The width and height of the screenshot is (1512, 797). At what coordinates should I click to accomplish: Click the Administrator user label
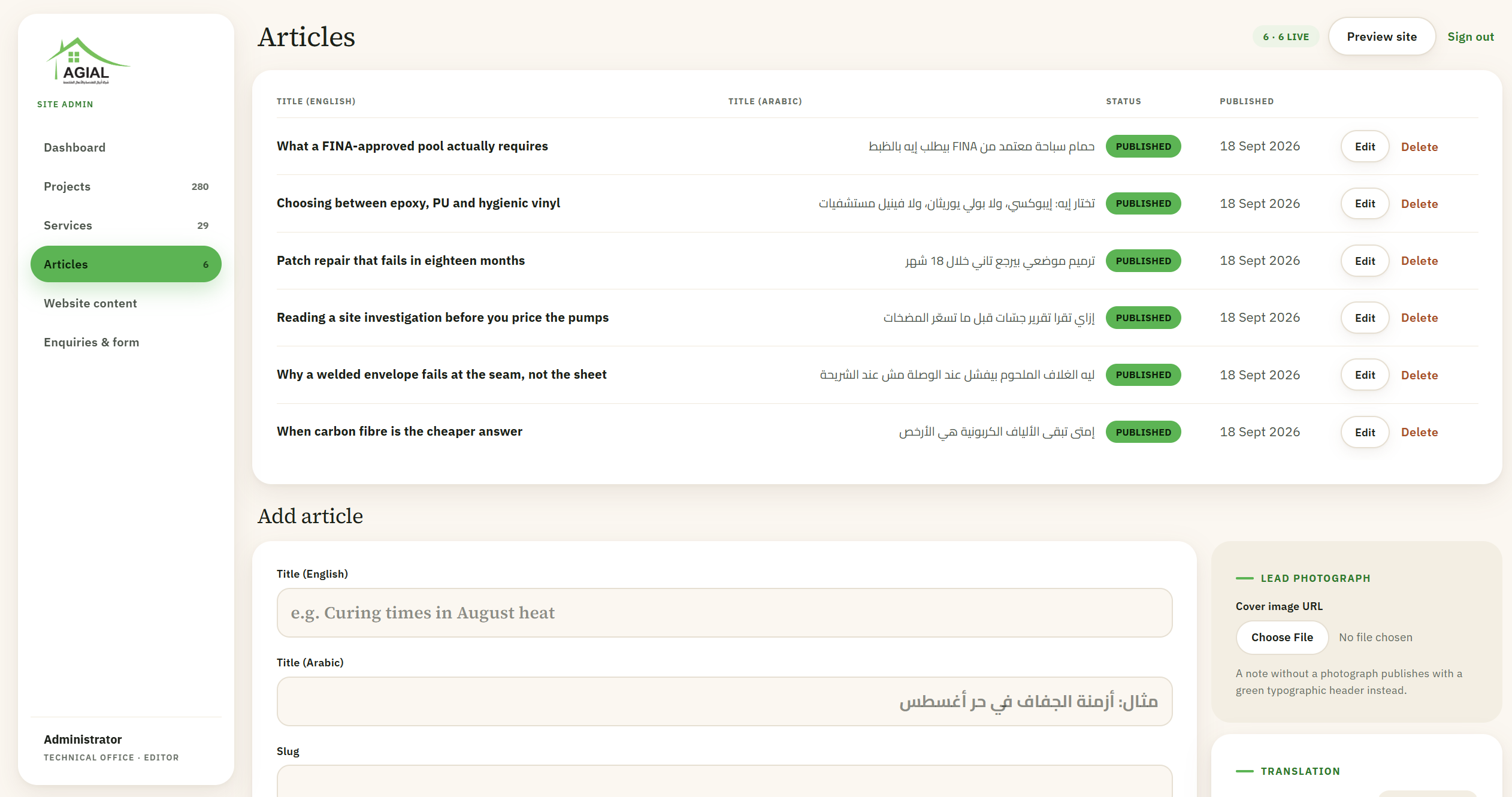pos(83,739)
